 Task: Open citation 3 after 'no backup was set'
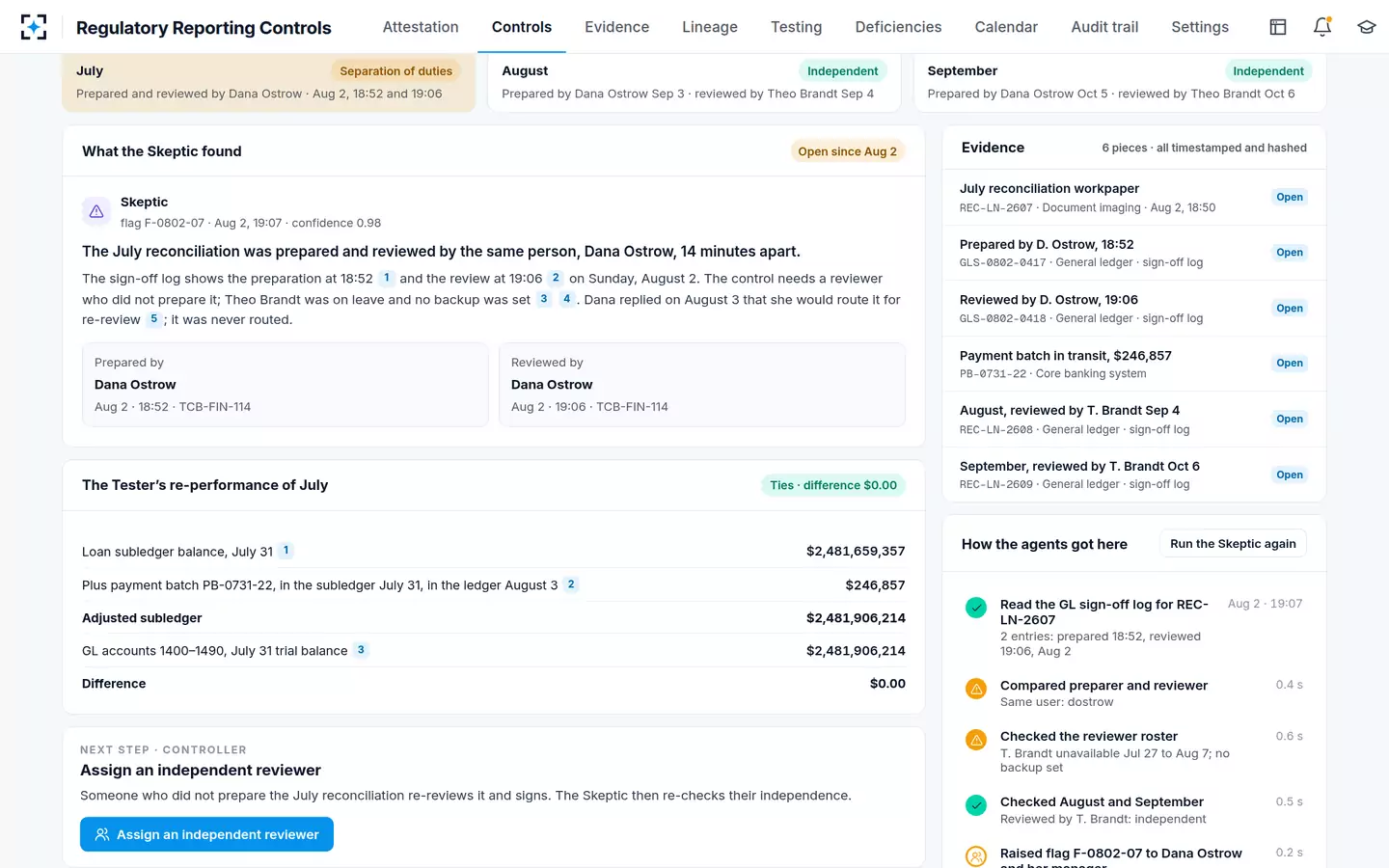[544, 299]
